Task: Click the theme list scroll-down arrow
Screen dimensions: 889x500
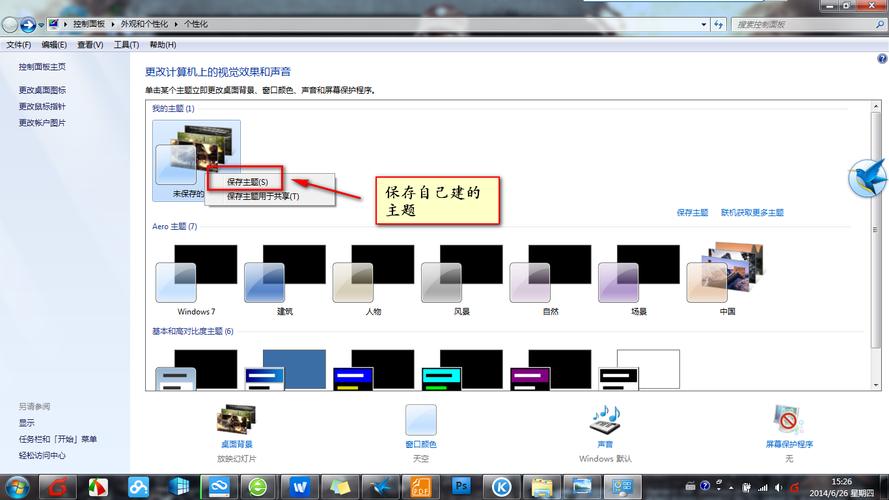Action: (875, 385)
